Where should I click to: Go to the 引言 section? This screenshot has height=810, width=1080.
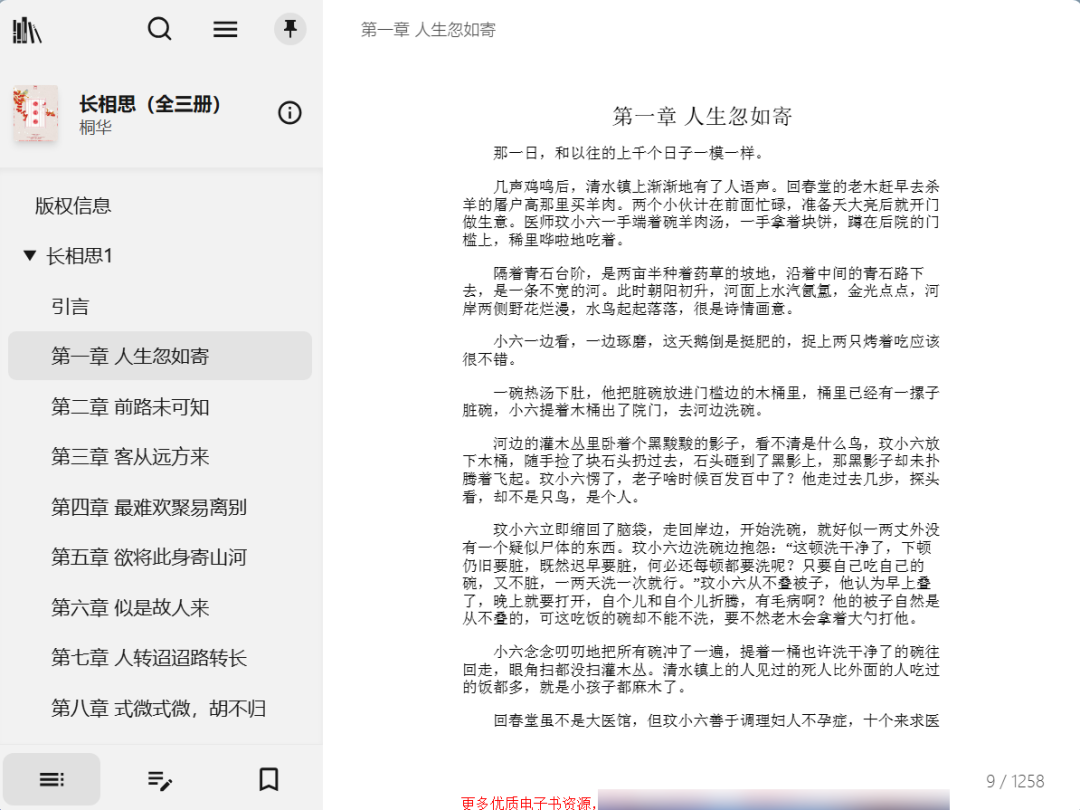point(70,306)
